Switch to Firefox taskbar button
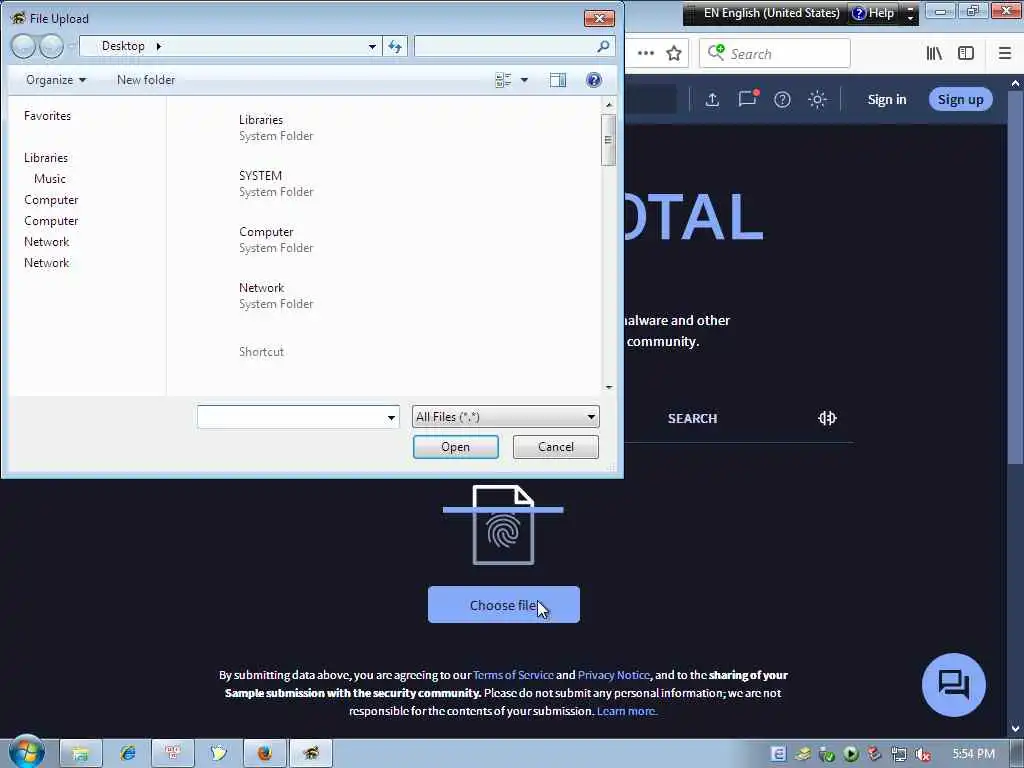The width and height of the screenshot is (1024, 768). pyautogui.click(x=264, y=753)
